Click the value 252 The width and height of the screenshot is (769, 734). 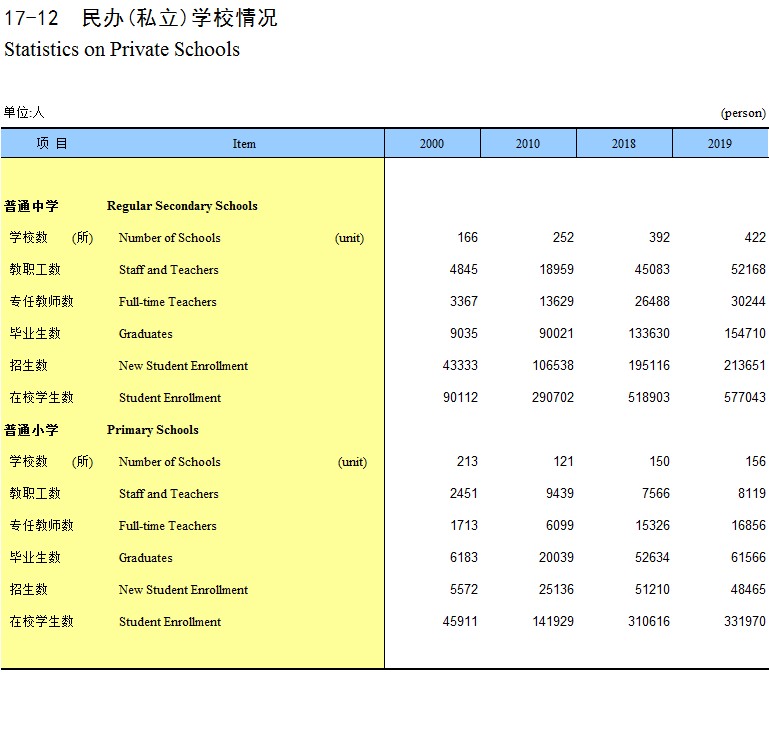pyautogui.click(x=563, y=238)
